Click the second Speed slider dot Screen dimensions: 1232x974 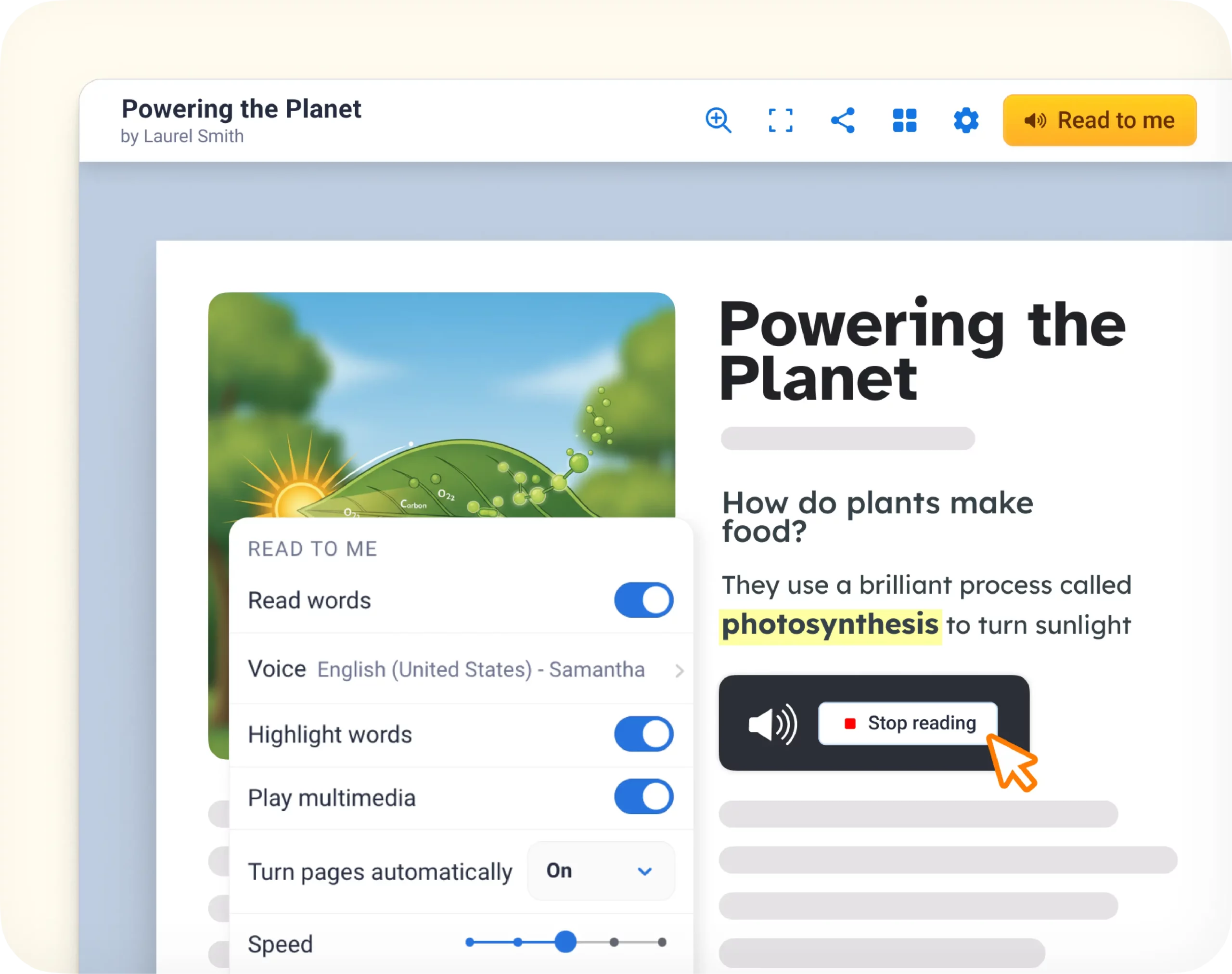point(517,942)
